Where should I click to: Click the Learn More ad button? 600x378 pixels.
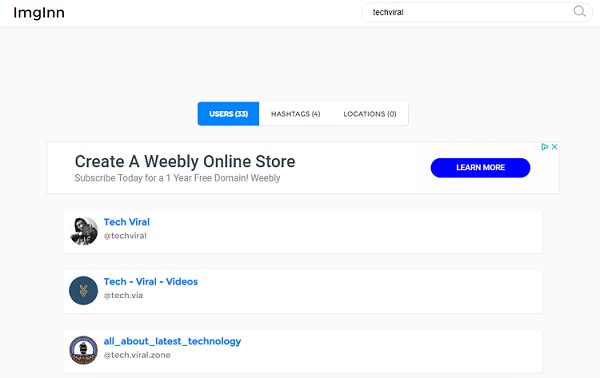[x=480, y=168]
